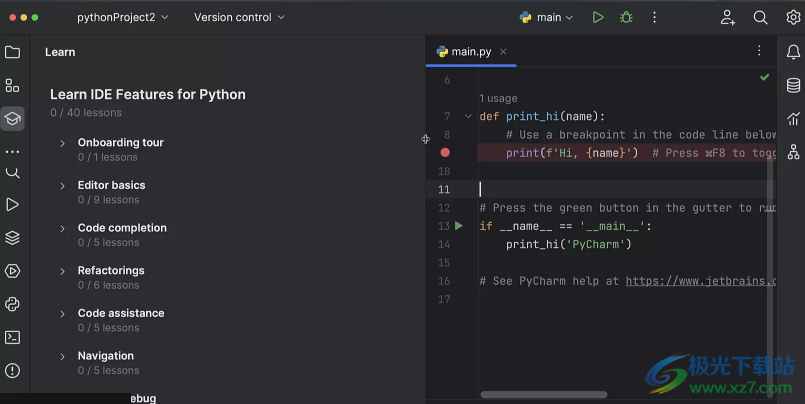This screenshot has width=805, height=404.
Task: Open the Structure tool window icon
Action: point(12,85)
